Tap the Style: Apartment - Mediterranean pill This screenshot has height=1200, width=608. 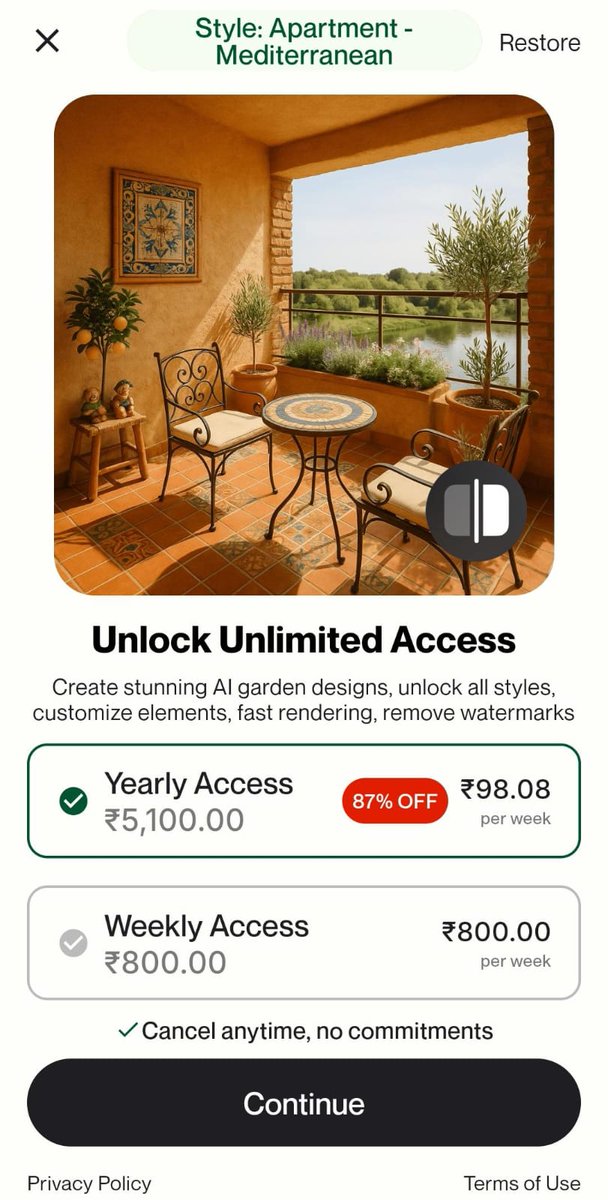click(x=304, y=41)
